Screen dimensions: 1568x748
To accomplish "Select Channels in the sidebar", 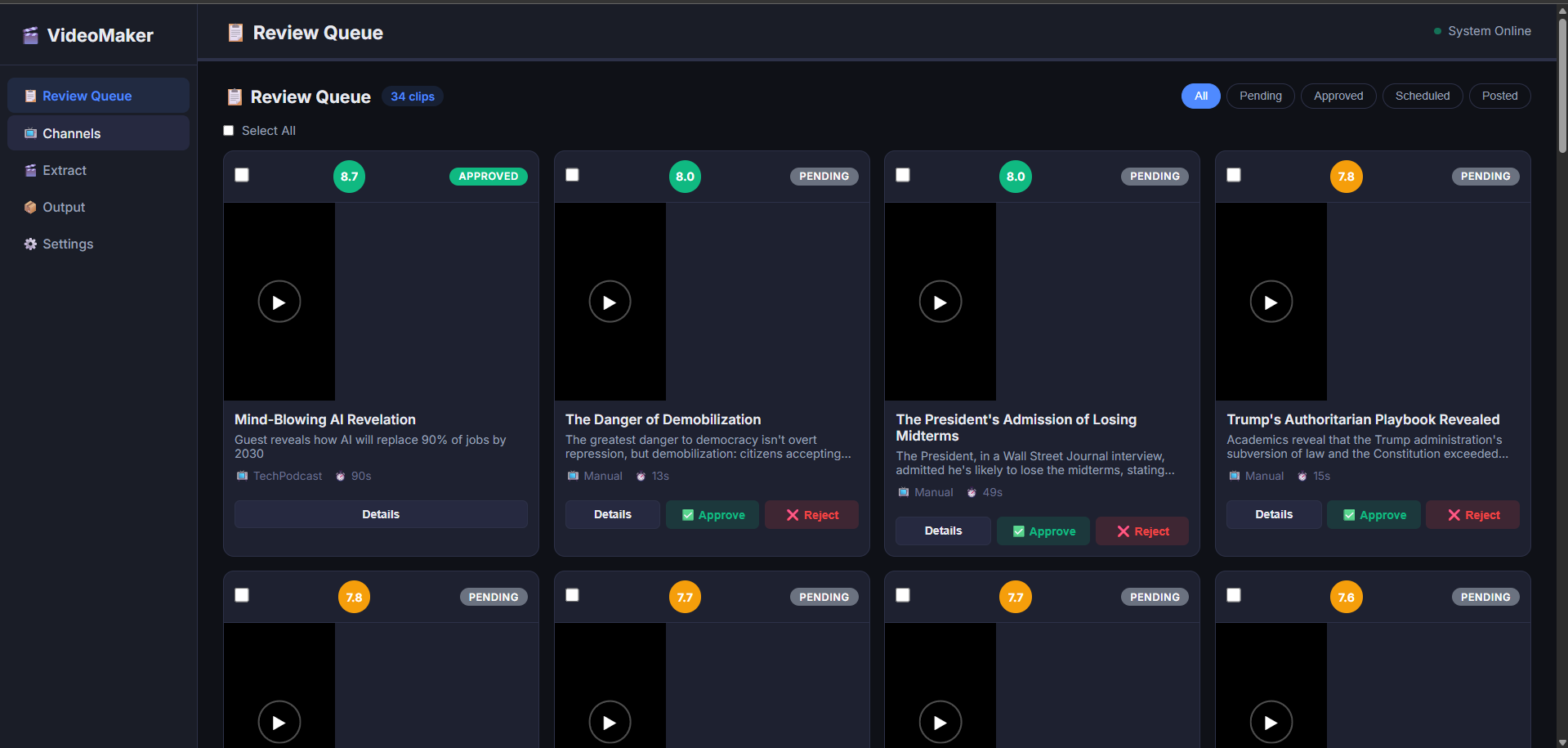I will 71,133.
